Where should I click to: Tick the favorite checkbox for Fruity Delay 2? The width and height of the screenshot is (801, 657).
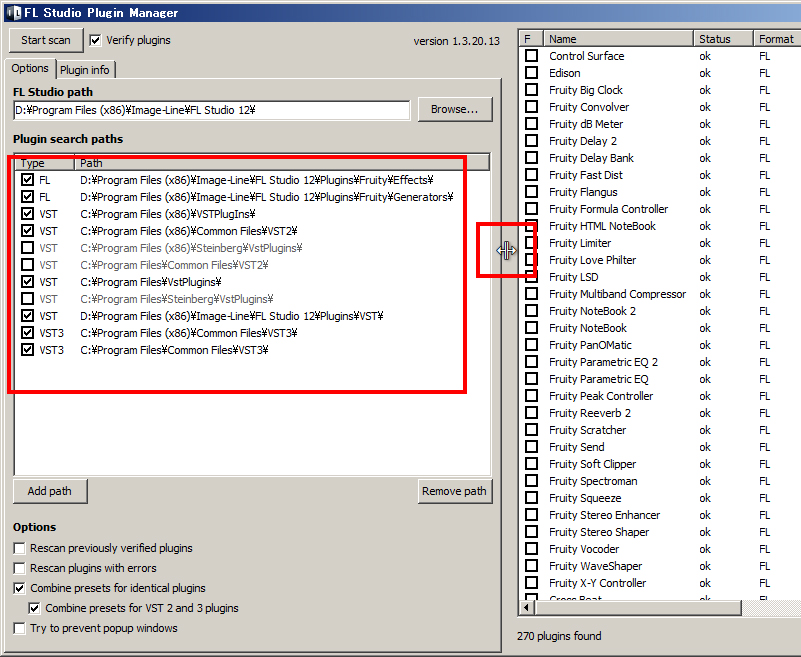pyautogui.click(x=532, y=140)
